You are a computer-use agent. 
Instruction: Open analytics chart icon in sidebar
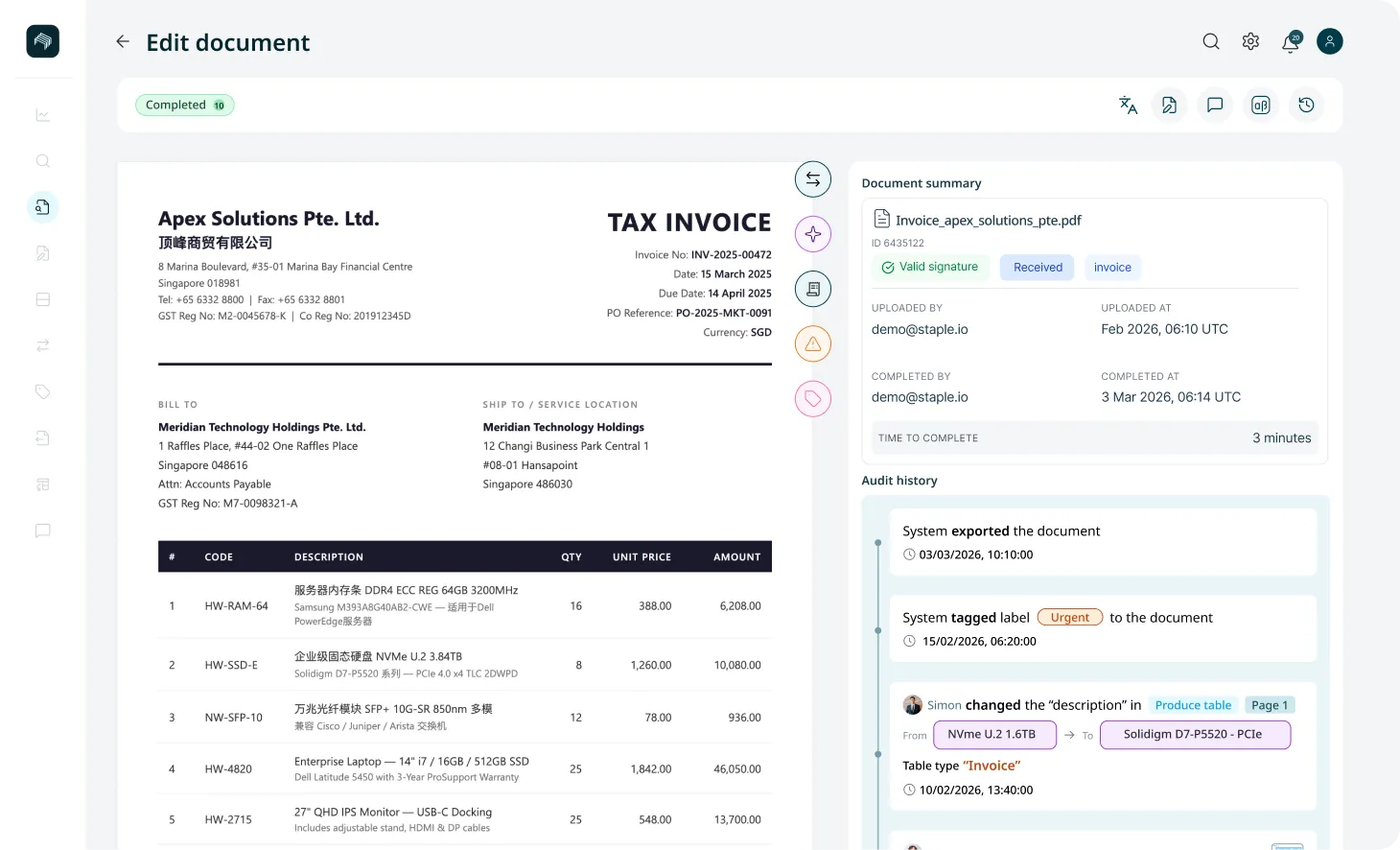[42, 115]
